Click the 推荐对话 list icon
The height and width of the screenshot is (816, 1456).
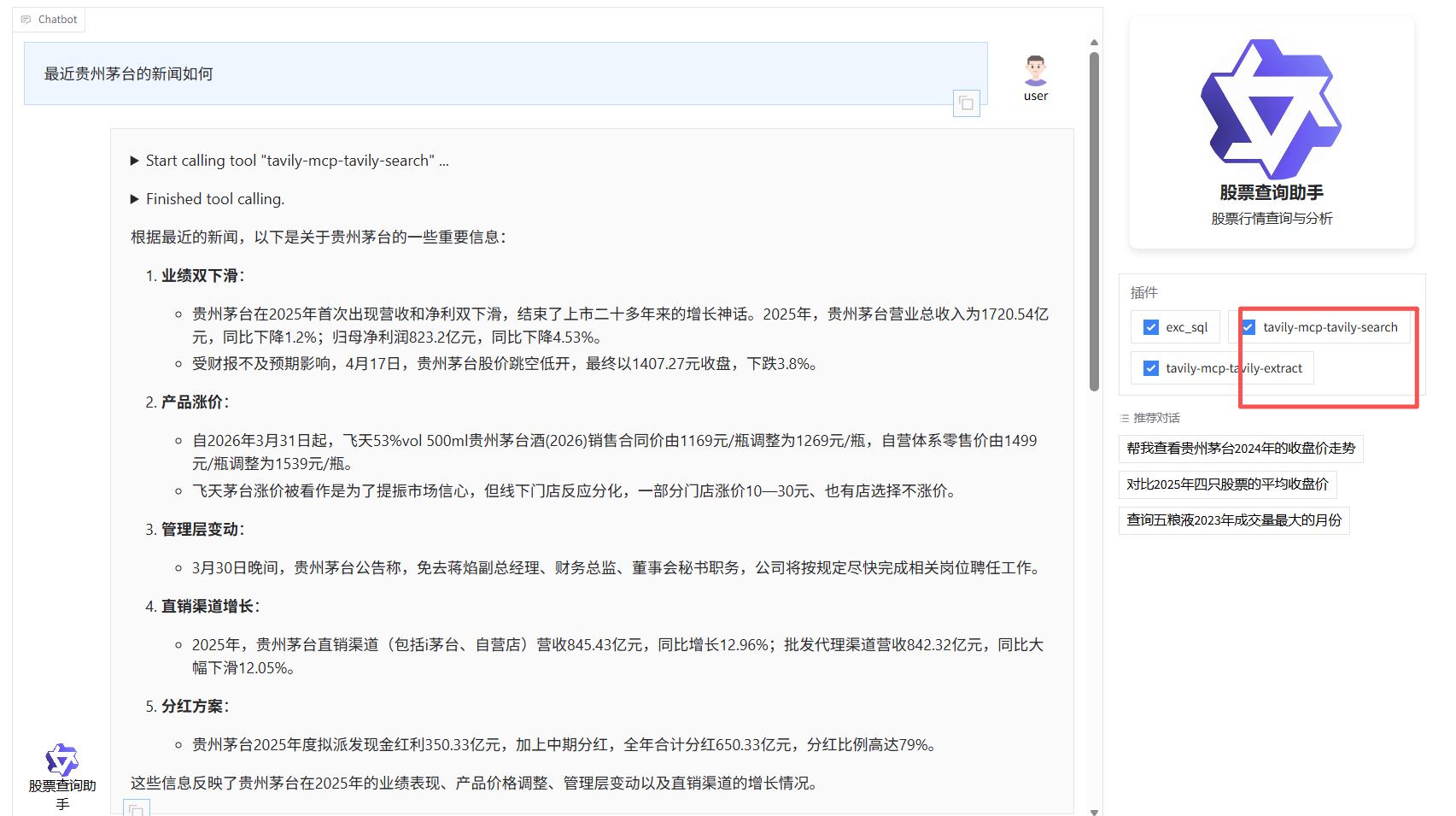(1125, 419)
